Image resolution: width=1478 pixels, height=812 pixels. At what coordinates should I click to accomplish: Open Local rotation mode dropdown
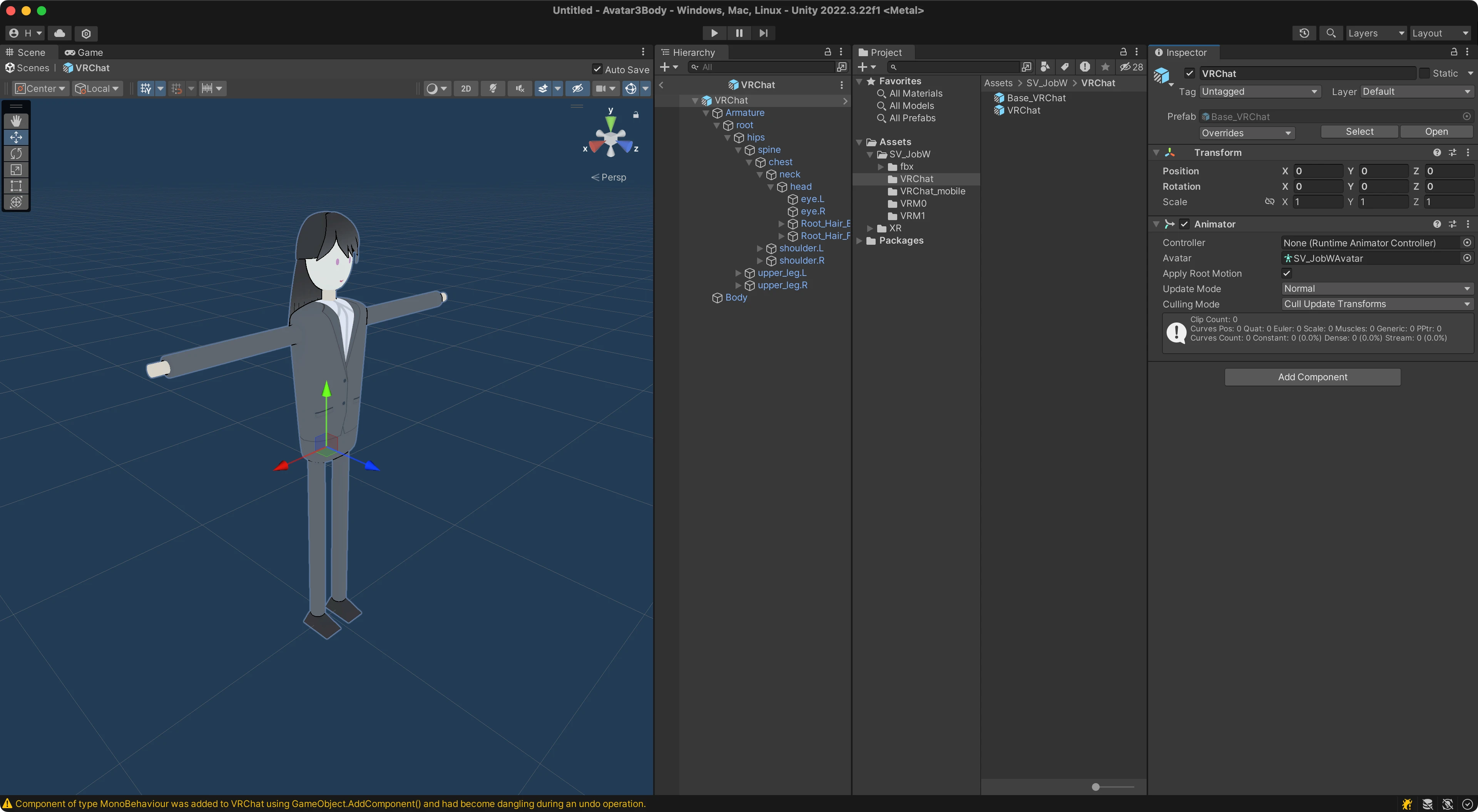(97, 89)
